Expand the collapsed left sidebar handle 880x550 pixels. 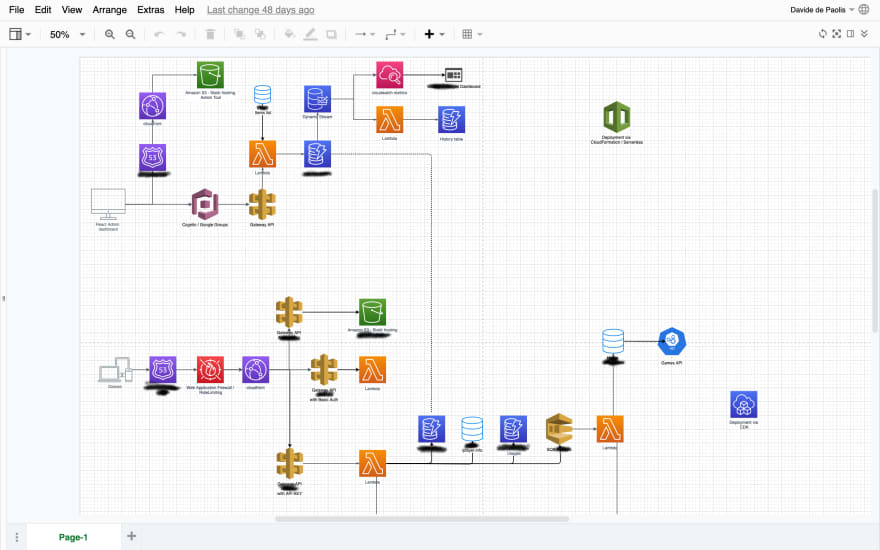tap(3, 298)
